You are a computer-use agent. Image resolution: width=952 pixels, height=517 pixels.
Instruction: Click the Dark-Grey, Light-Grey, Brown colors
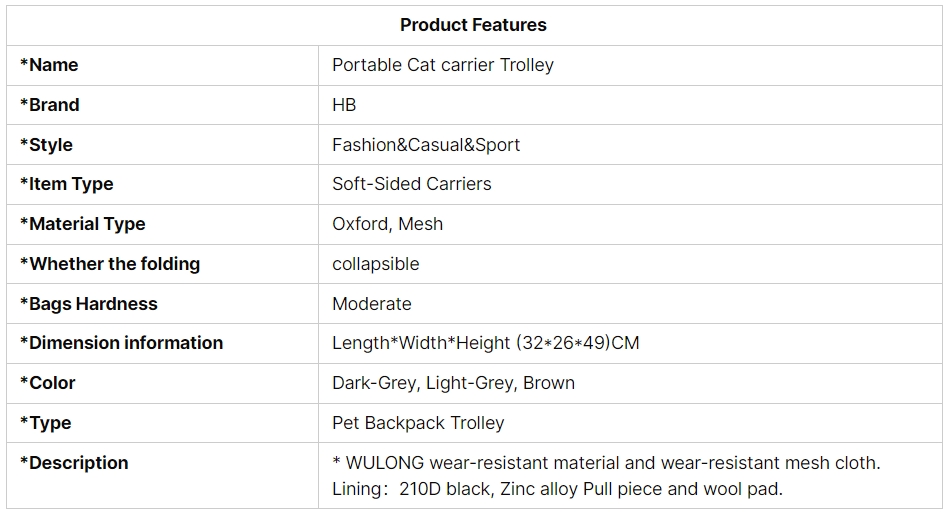click(454, 383)
